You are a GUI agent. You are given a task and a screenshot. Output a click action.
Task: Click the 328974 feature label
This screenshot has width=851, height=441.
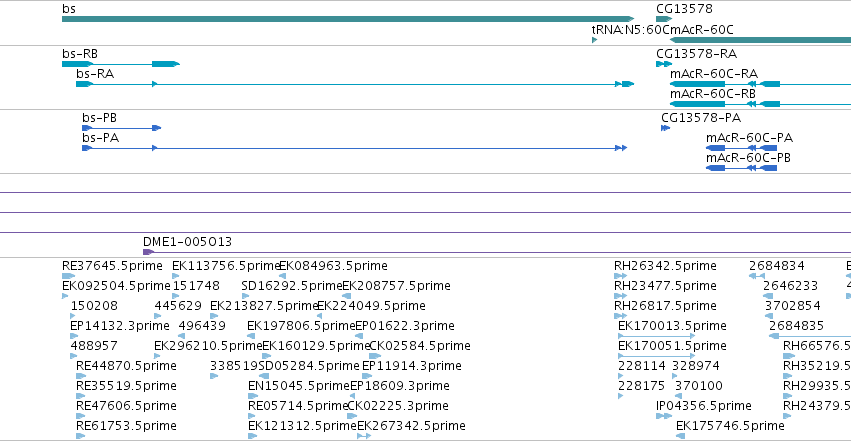(696, 366)
